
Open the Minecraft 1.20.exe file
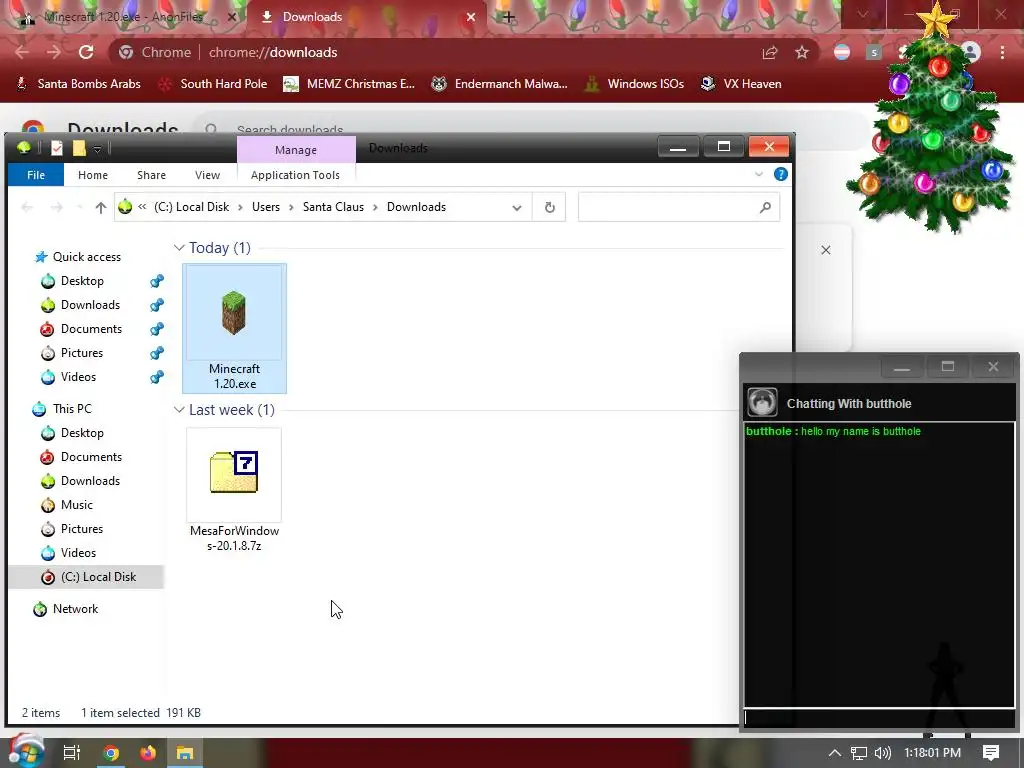point(234,328)
